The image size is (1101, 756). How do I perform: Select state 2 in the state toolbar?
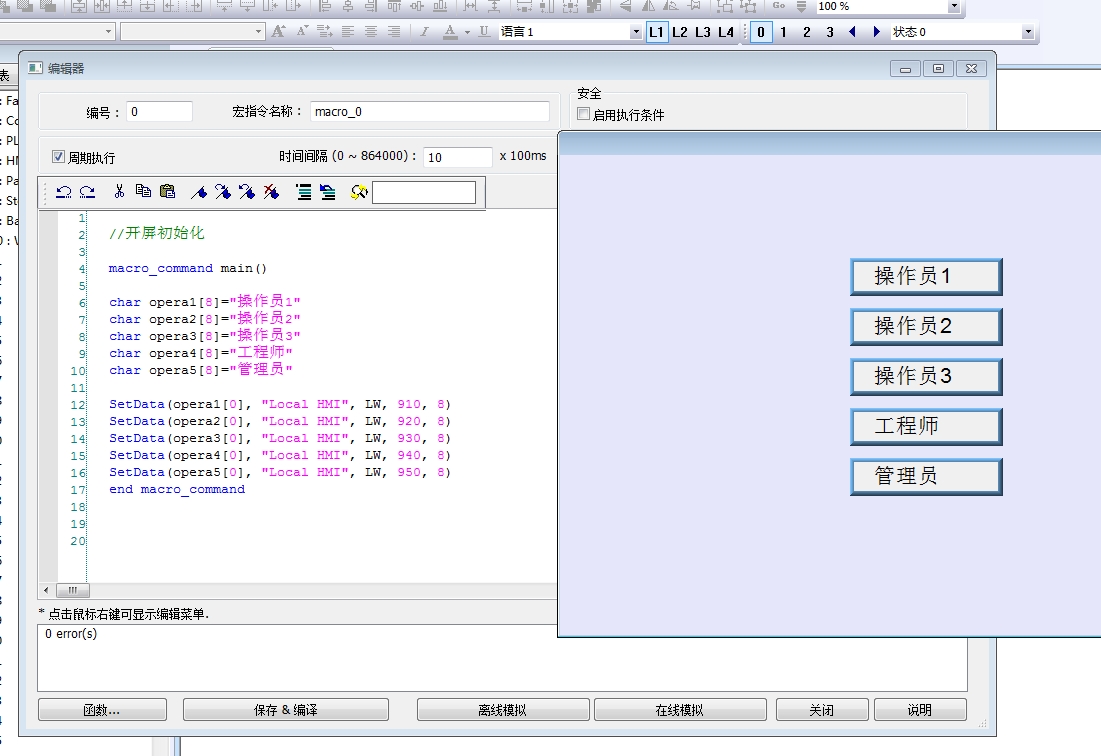click(807, 32)
